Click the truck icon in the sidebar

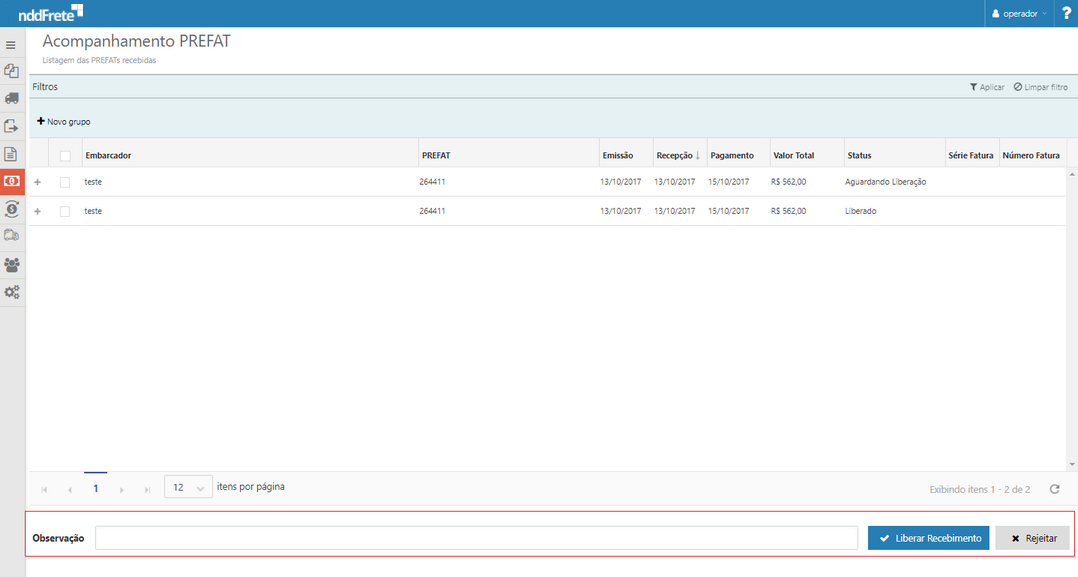[x=11, y=98]
